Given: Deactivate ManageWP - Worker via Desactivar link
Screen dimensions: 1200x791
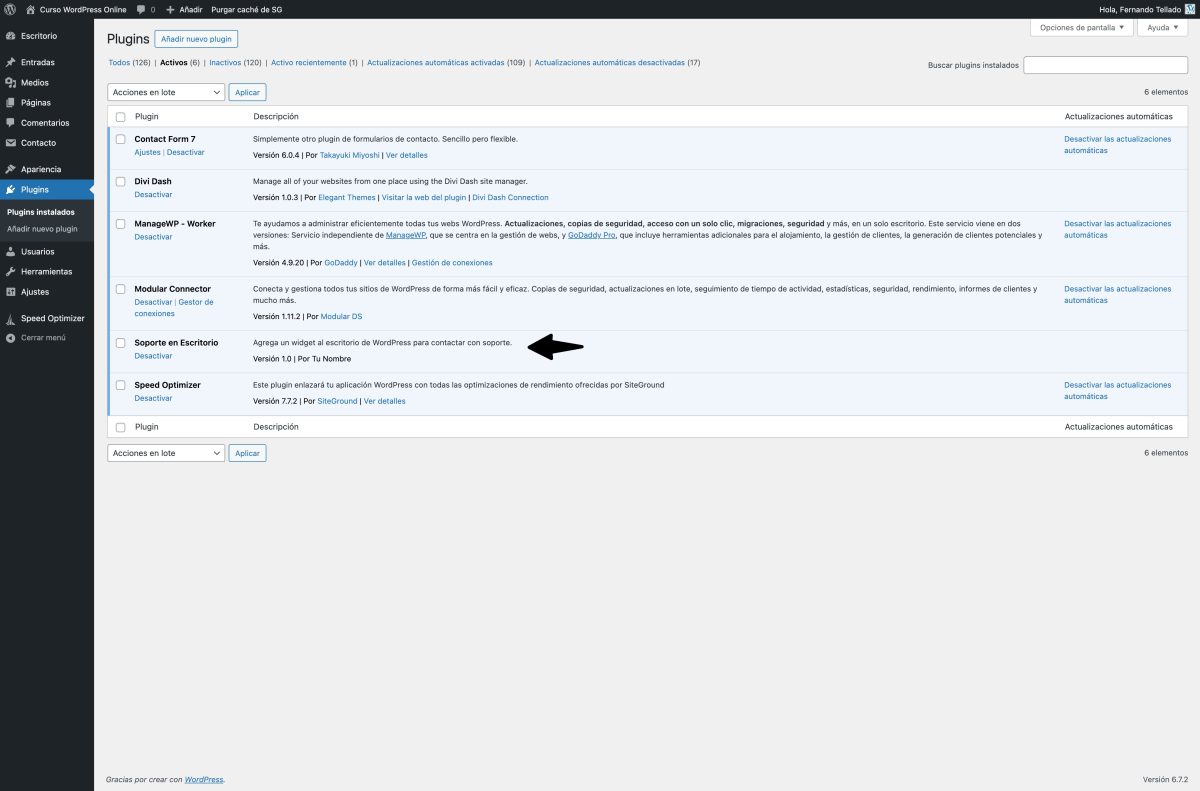Looking at the screenshot, I should coord(153,237).
